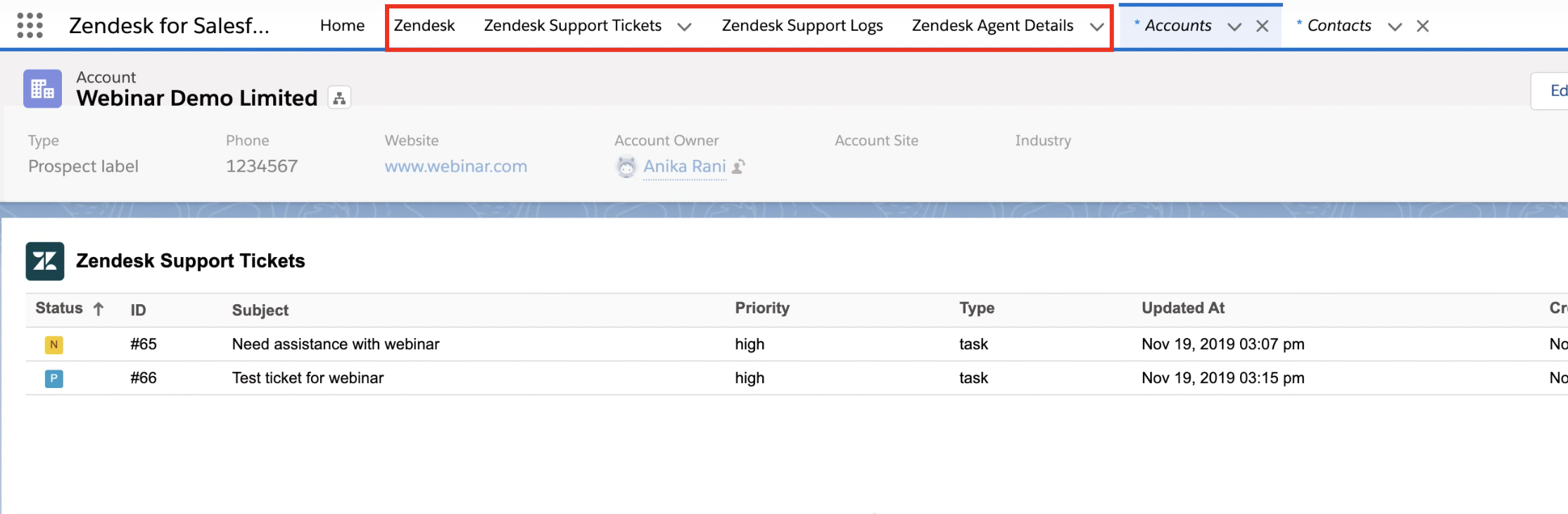Click the Account building icon
This screenshot has width=1568, height=514.
click(42, 89)
